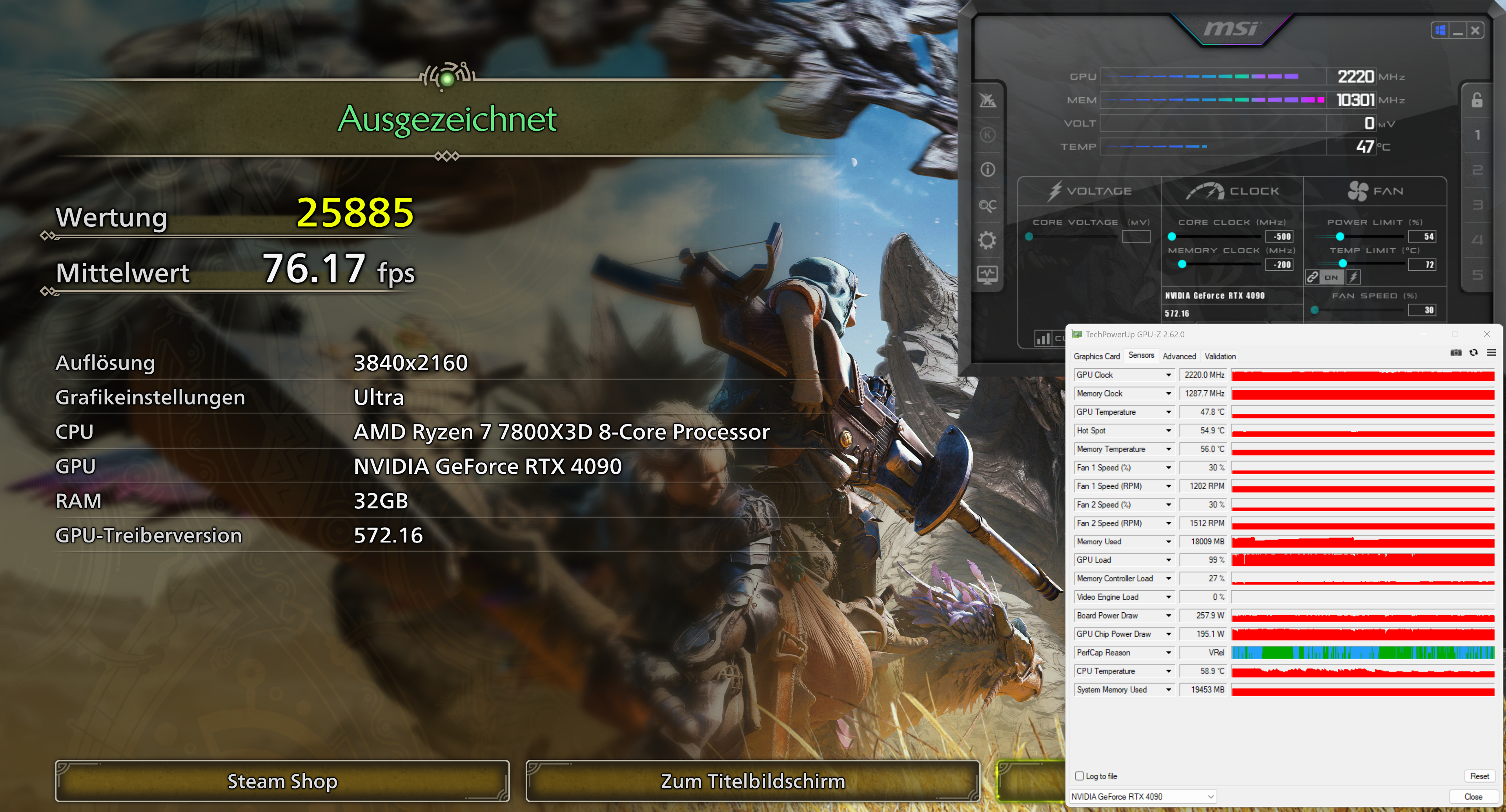The height and width of the screenshot is (812, 1506).
Task: Click the GPU-Z refresh icon
Action: coord(1473,353)
